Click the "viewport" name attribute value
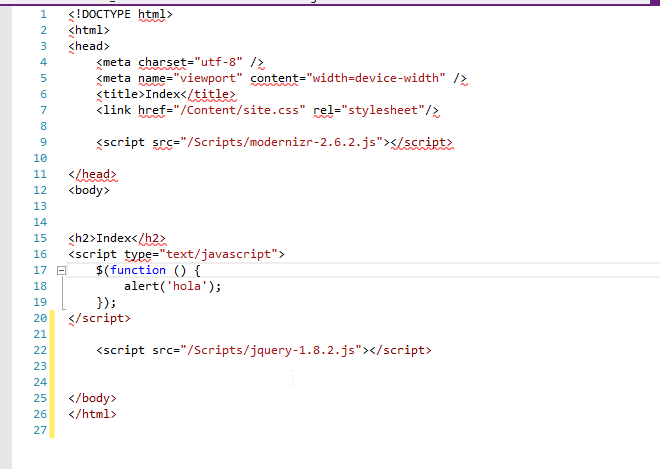 tap(208, 78)
